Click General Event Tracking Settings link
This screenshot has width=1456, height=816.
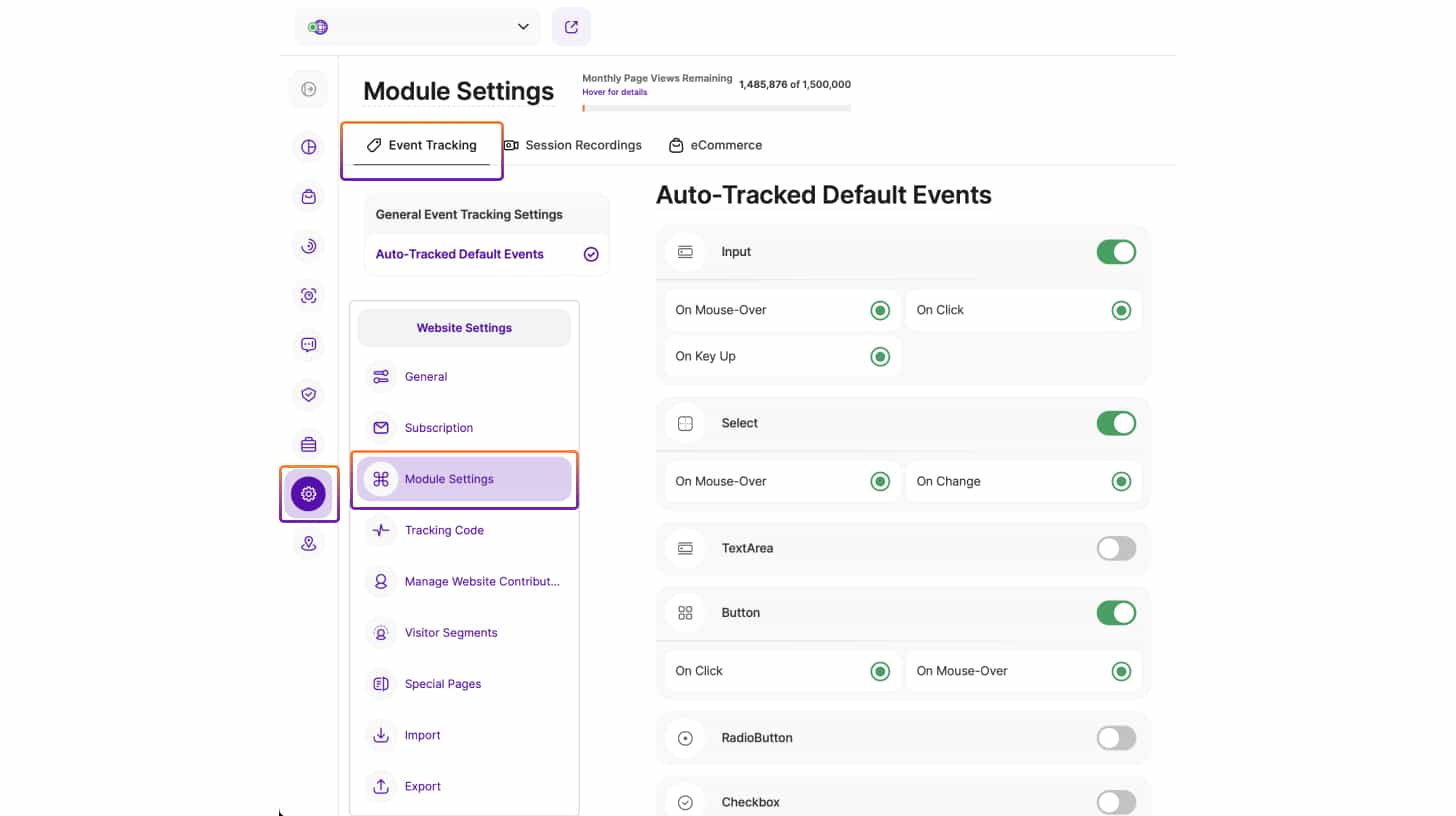tap(469, 214)
